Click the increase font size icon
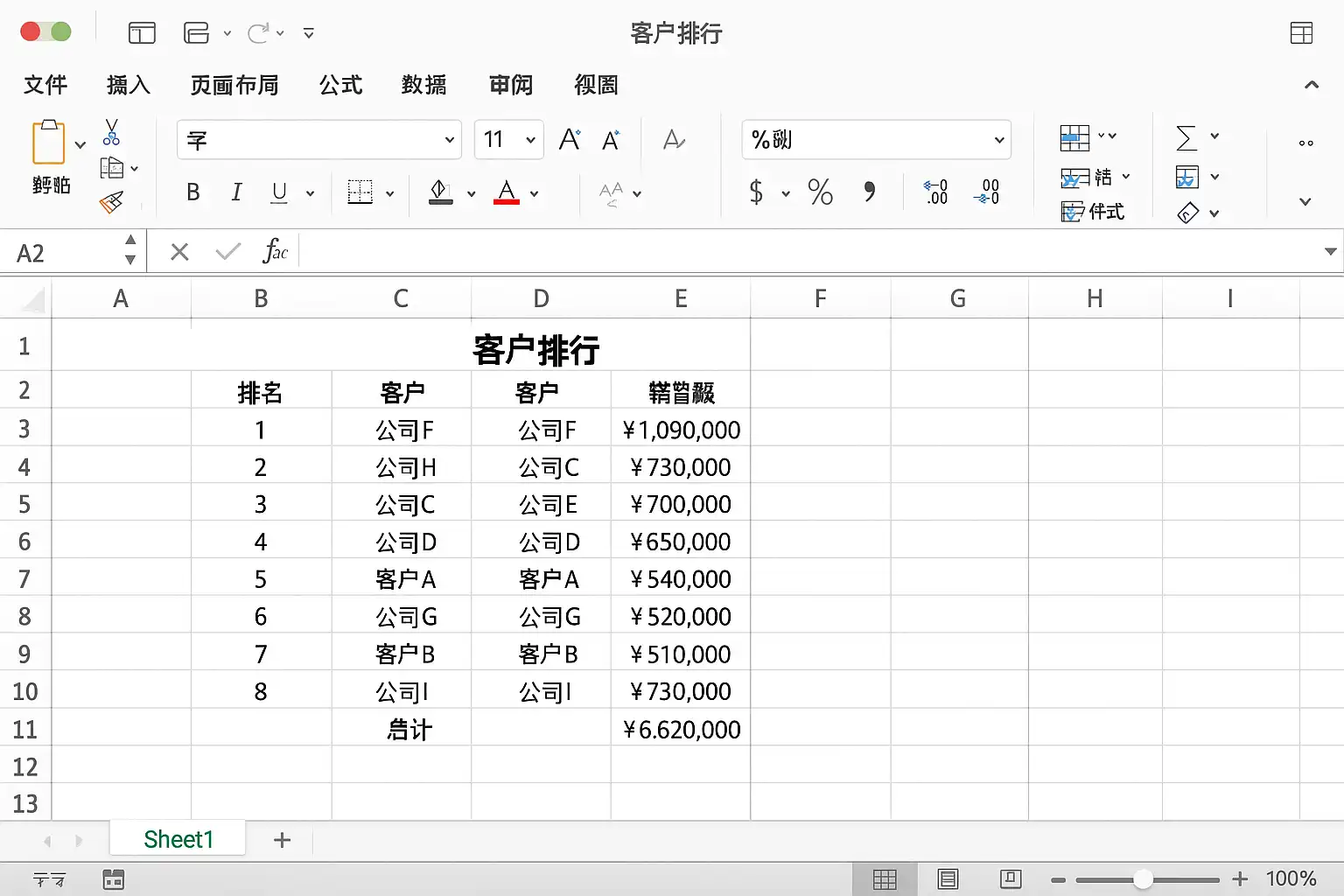The image size is (1344, 896). pyautogui.click(x=570, y=140)
